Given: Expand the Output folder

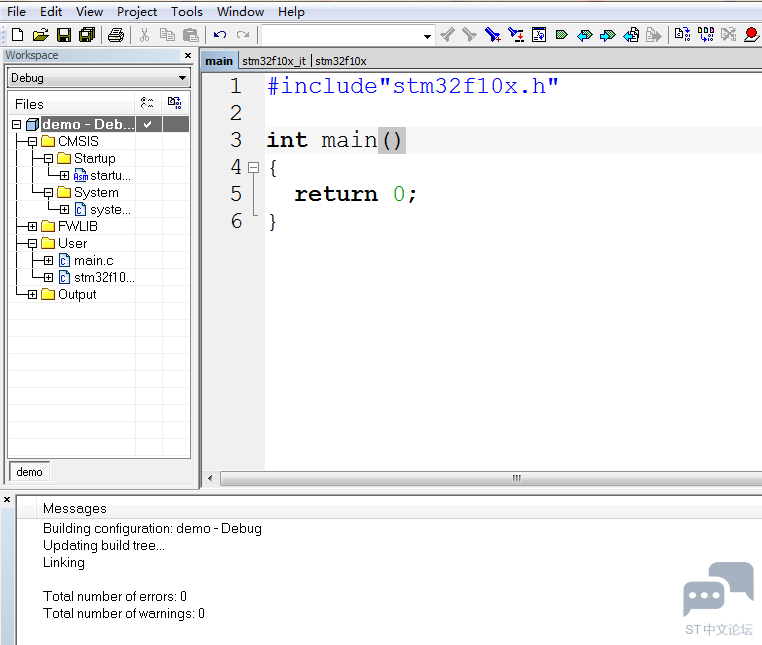Looking at the screenshot, I should point(33,295).
